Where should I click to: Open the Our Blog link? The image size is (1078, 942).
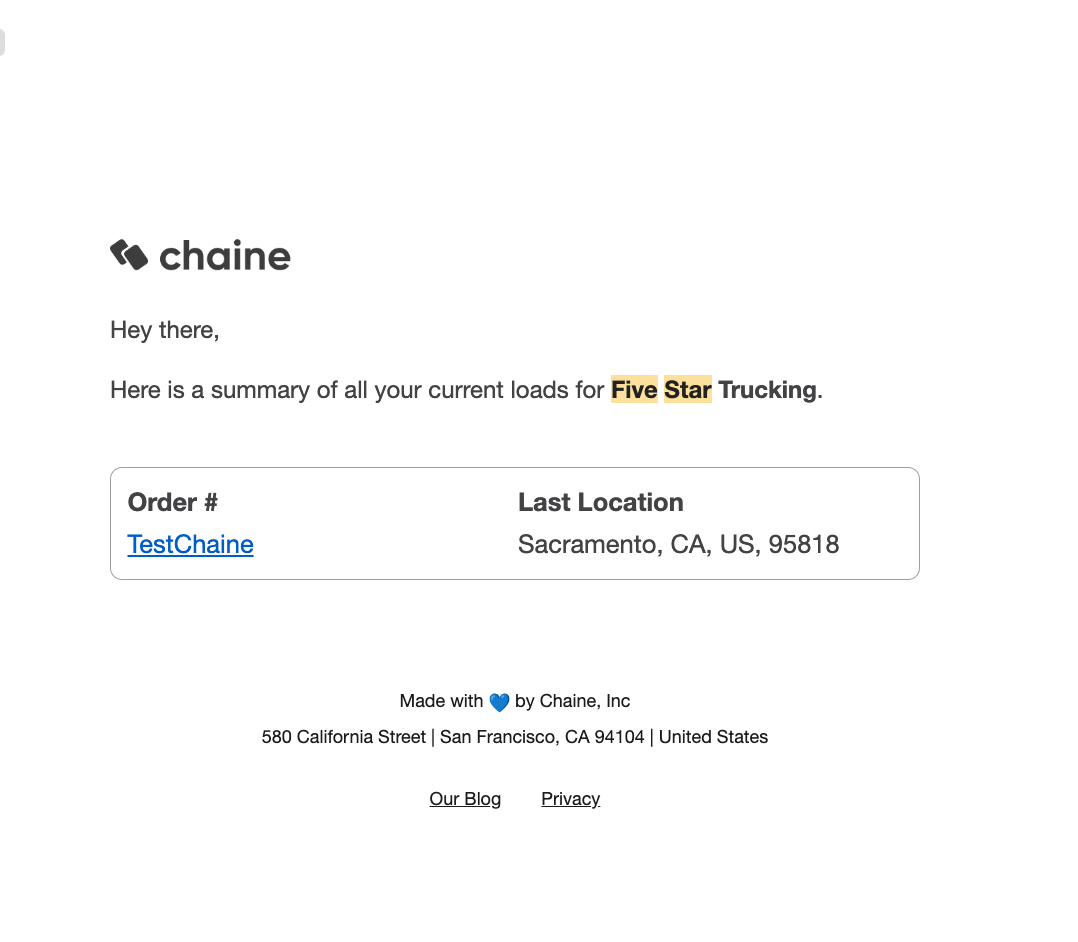tap(465, 799)
